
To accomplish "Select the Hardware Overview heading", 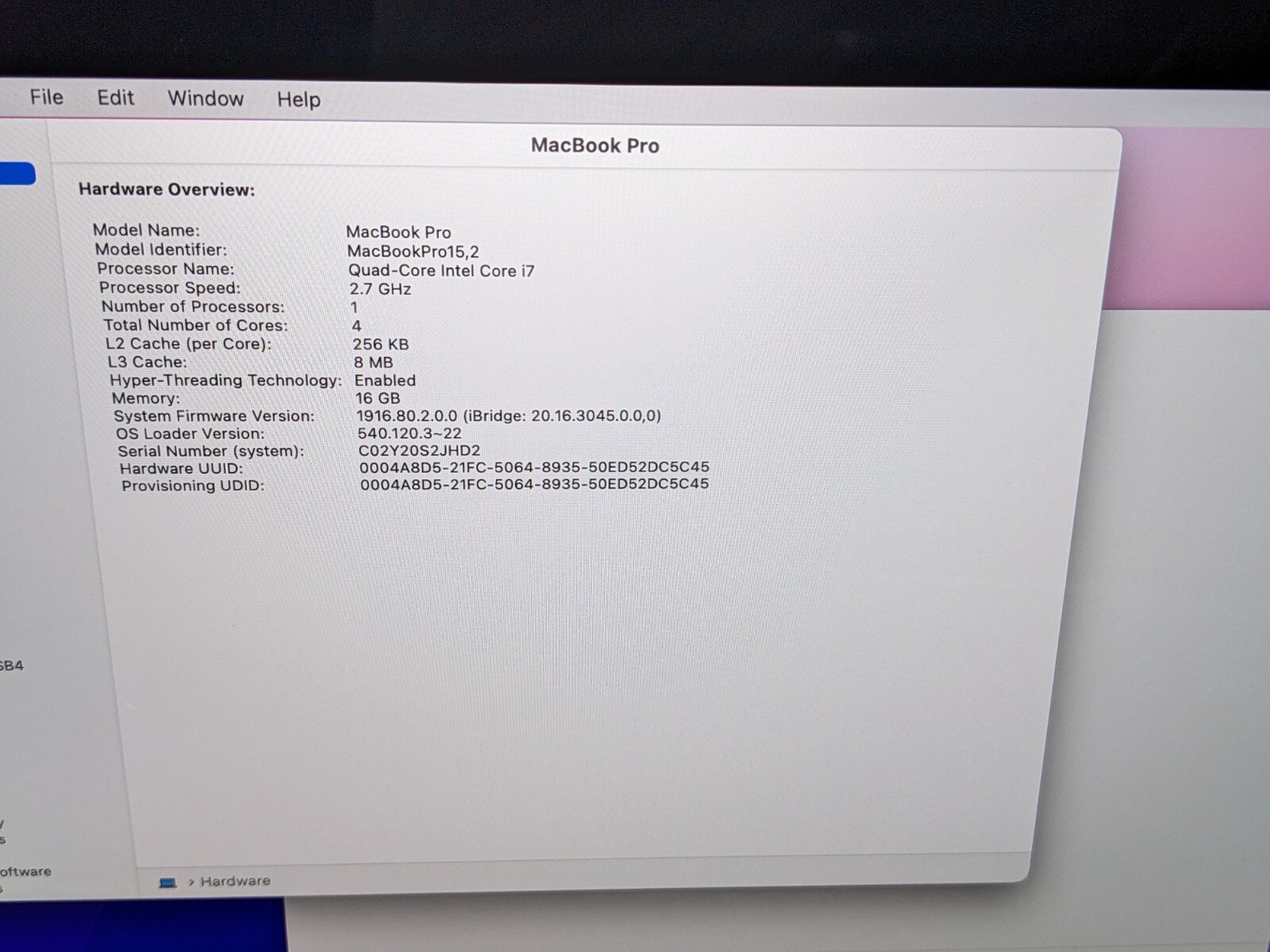I will click(x=167, y=190).
